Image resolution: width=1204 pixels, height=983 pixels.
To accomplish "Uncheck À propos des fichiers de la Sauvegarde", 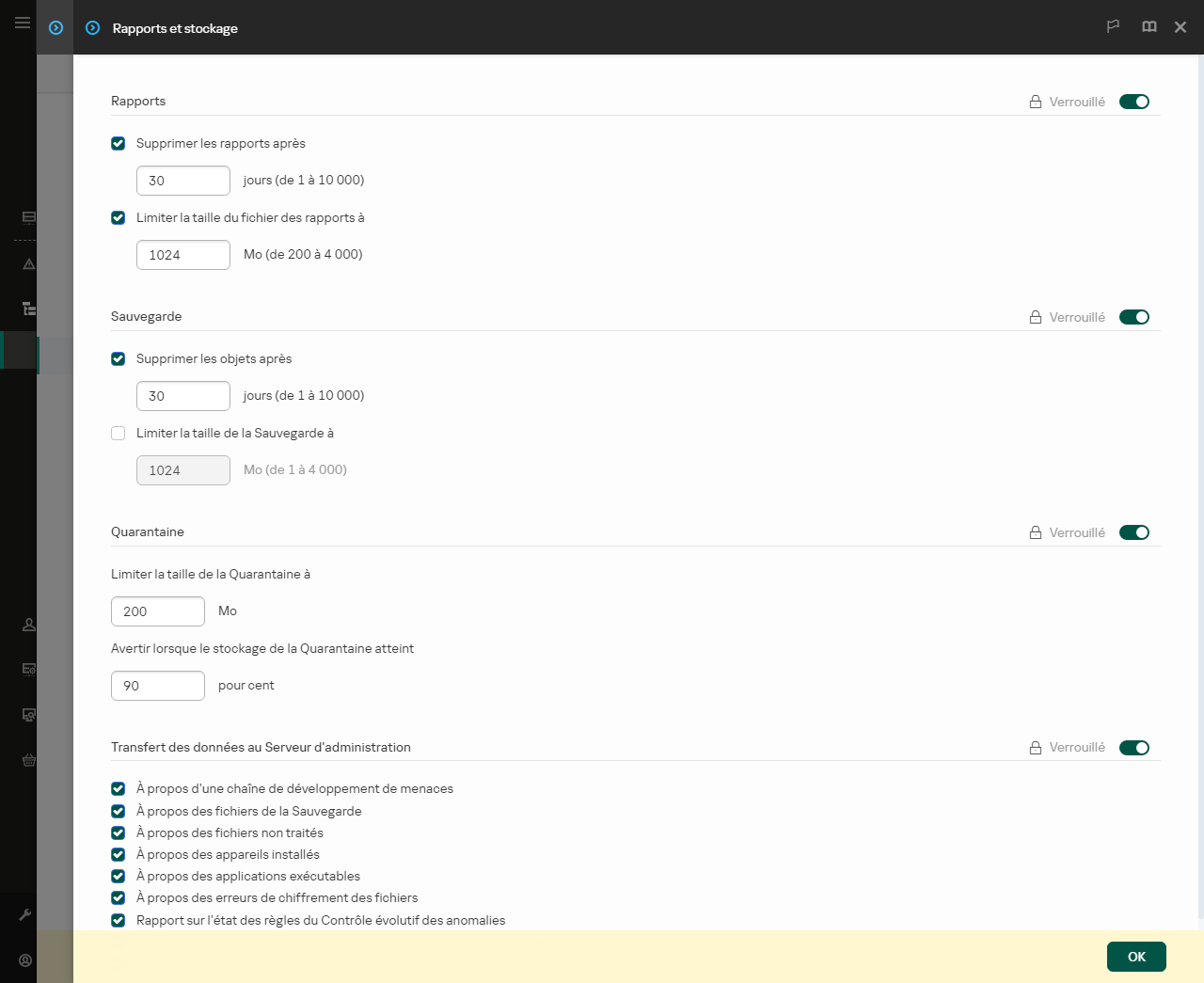I will coord(119,811).
